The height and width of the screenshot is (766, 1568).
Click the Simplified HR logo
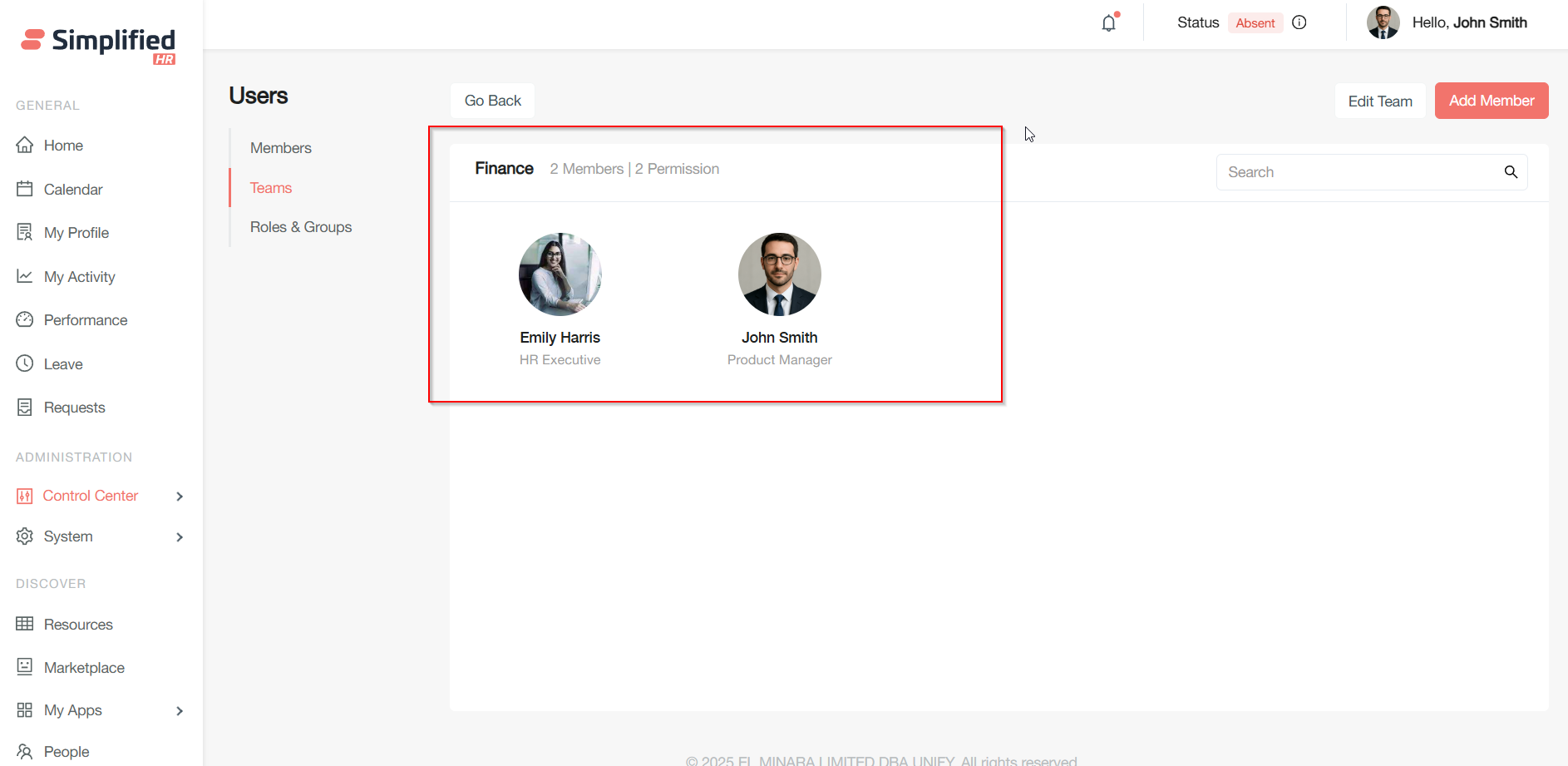[98, 44]
